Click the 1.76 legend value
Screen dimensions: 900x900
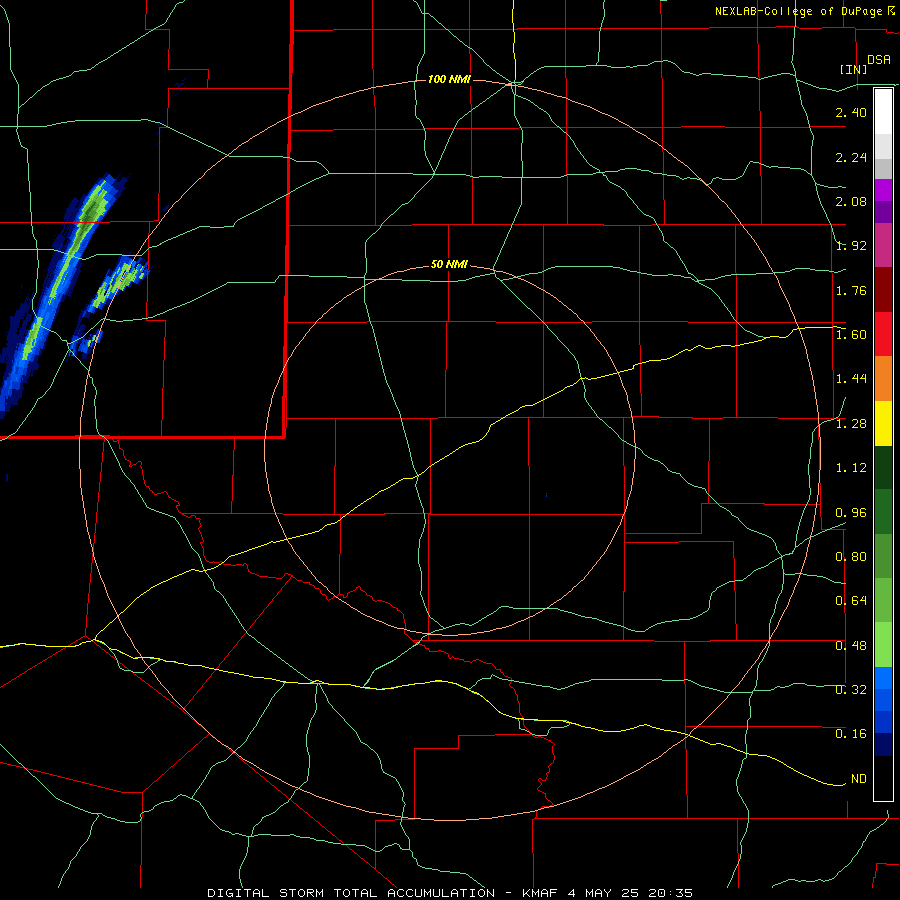[851, 291]
